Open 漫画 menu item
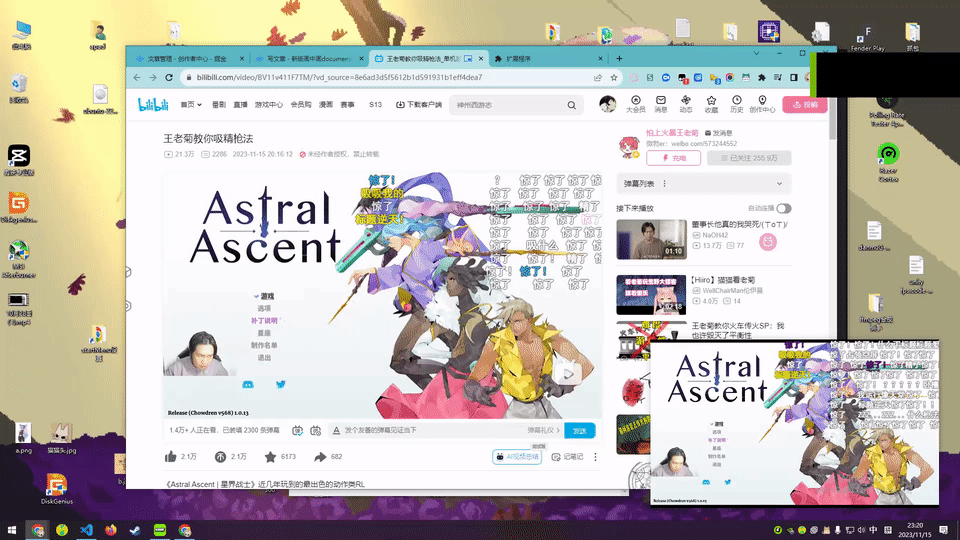 (x=326, y=105)
